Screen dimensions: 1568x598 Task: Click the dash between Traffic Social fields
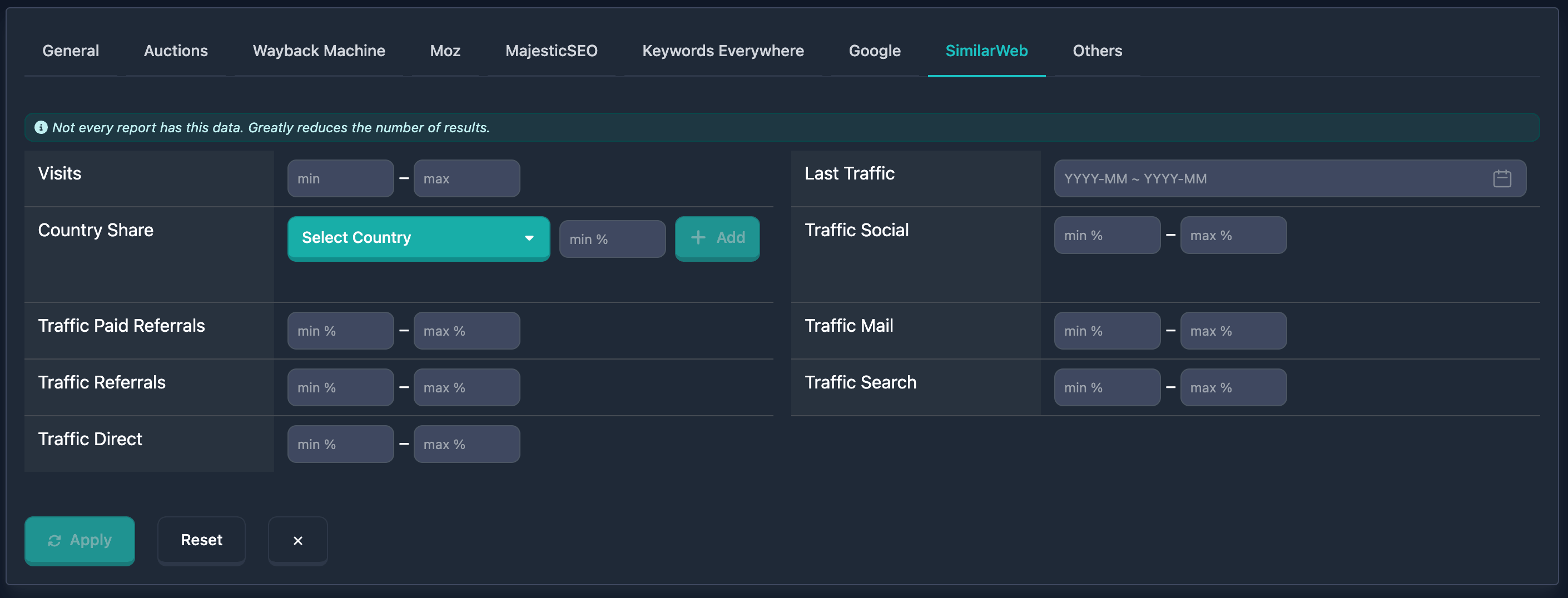tap(1170, 235)
